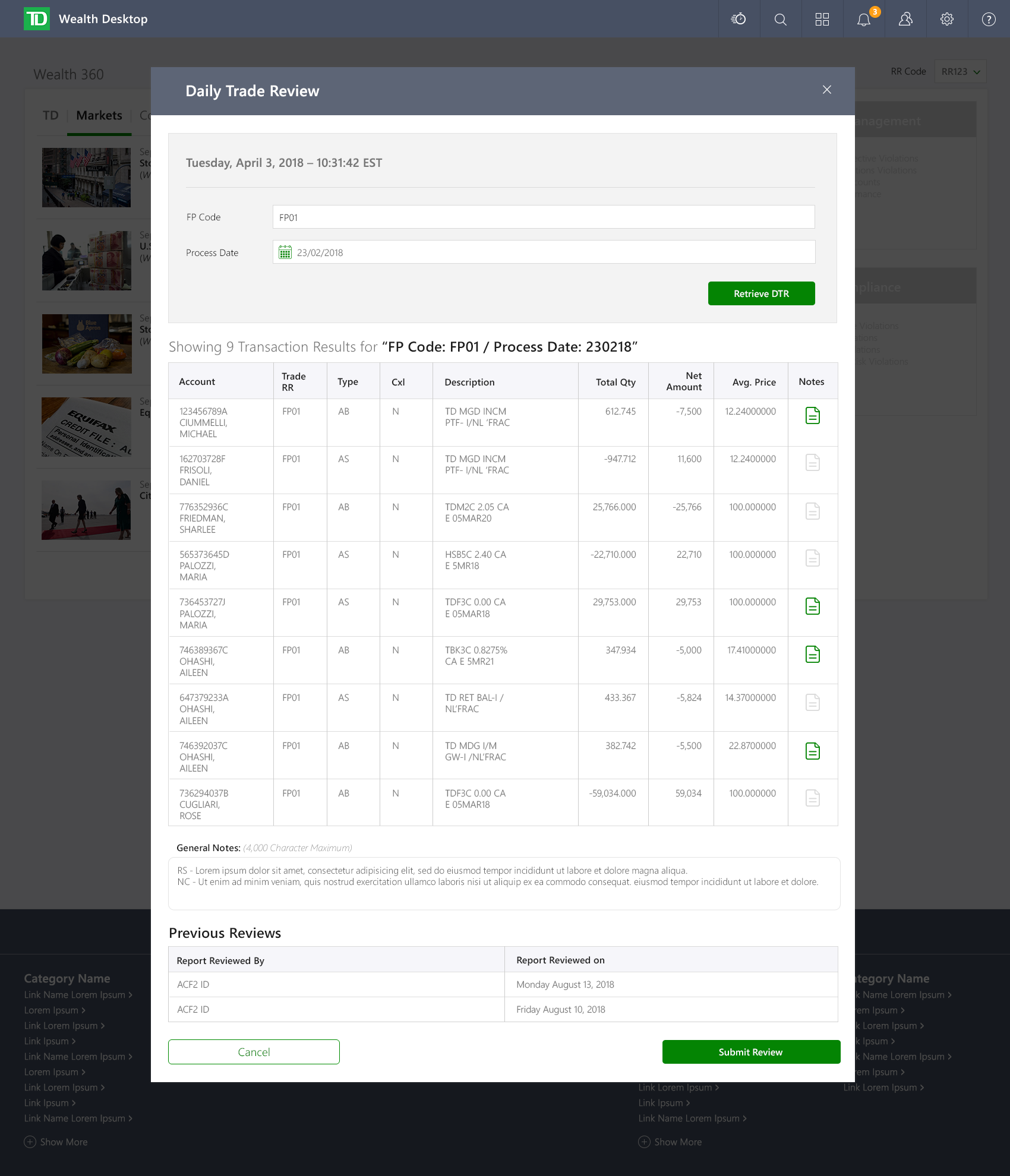Screen dimensions: 1010x1176
Task: Open the user profile icon in the header
Action: 905,19
